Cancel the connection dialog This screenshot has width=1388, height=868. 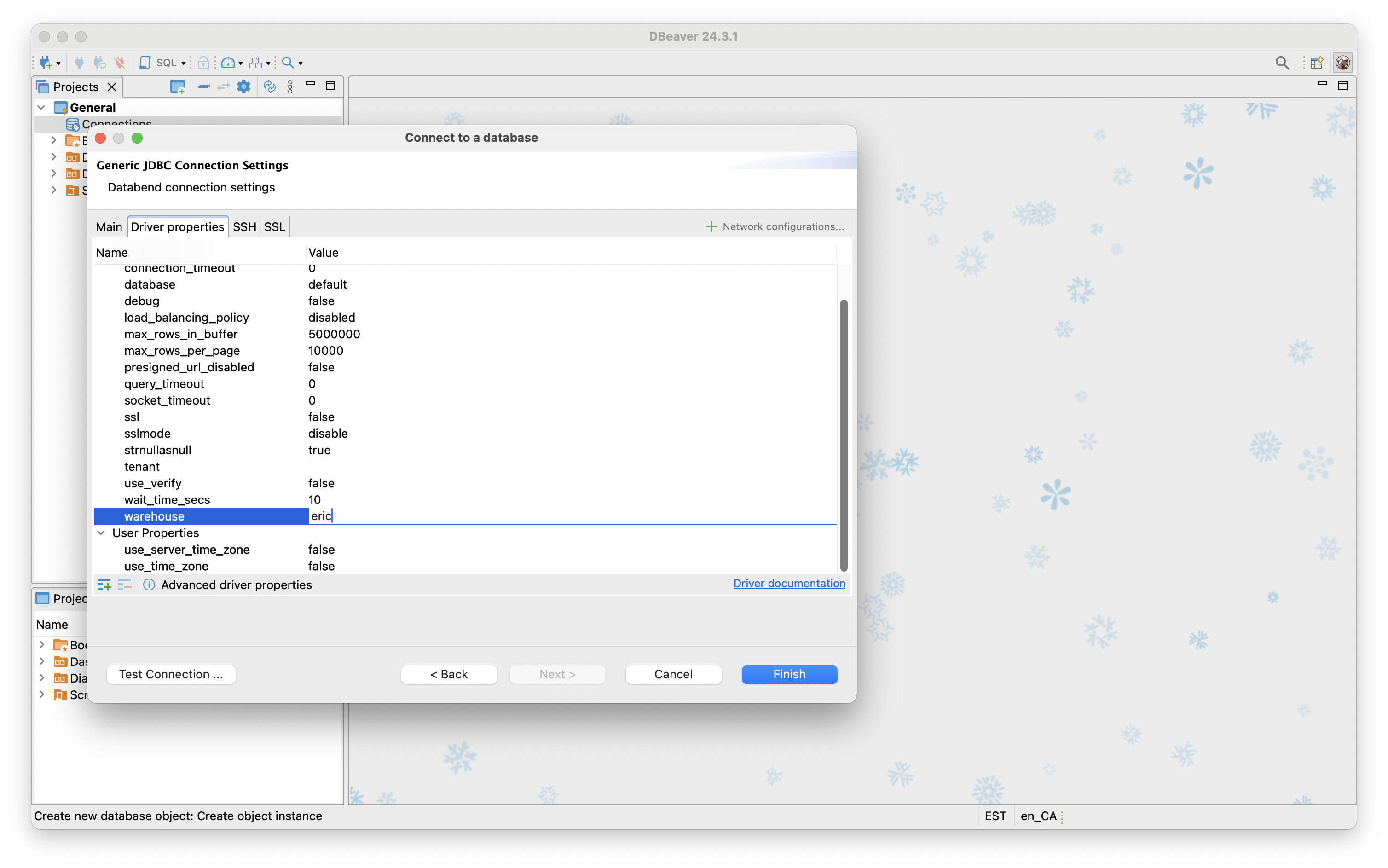(673, 675)
